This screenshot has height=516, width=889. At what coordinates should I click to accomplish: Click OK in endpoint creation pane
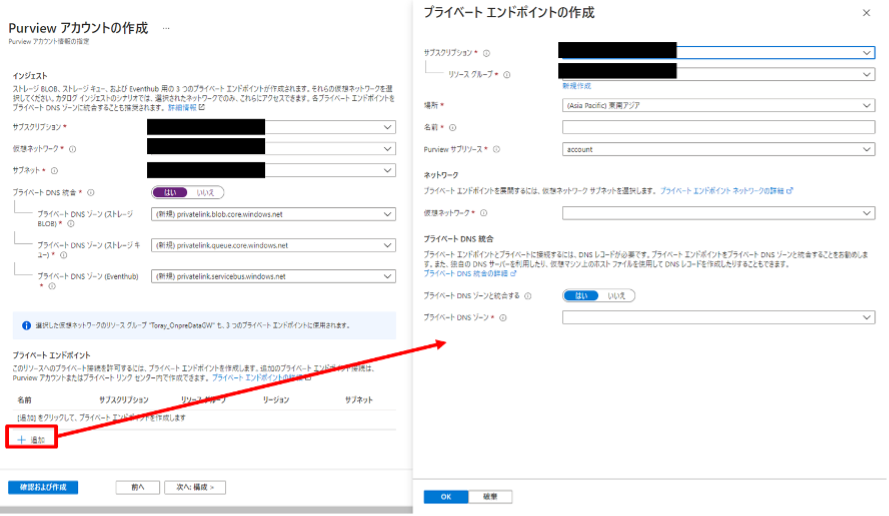(x=446, y=497)
